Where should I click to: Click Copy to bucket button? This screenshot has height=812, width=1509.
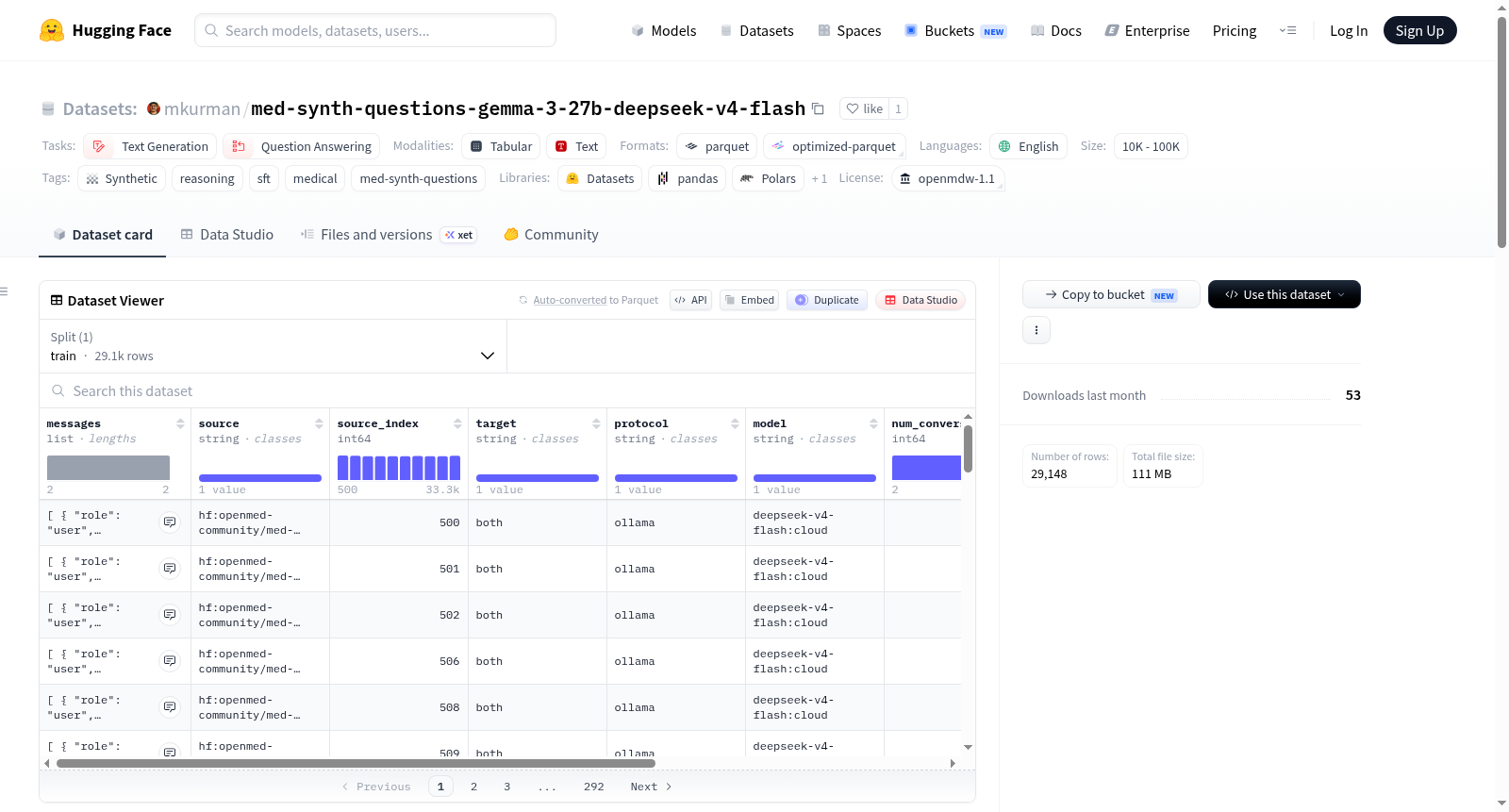(1111, 294)
